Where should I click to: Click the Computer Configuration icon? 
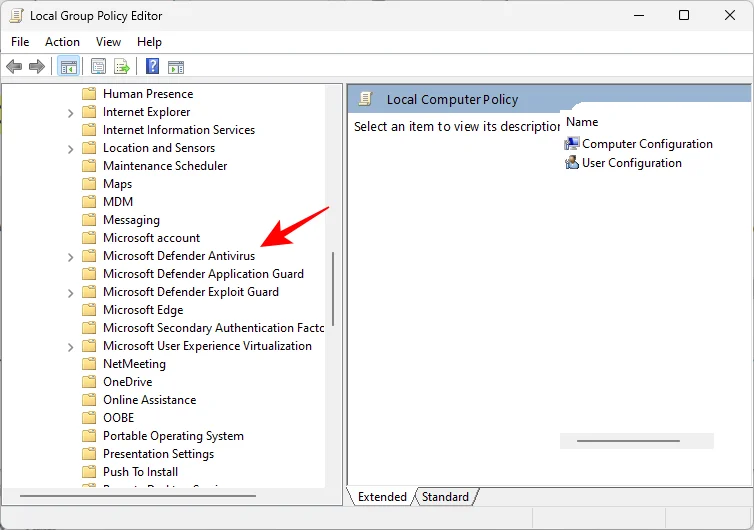[572, 143]
